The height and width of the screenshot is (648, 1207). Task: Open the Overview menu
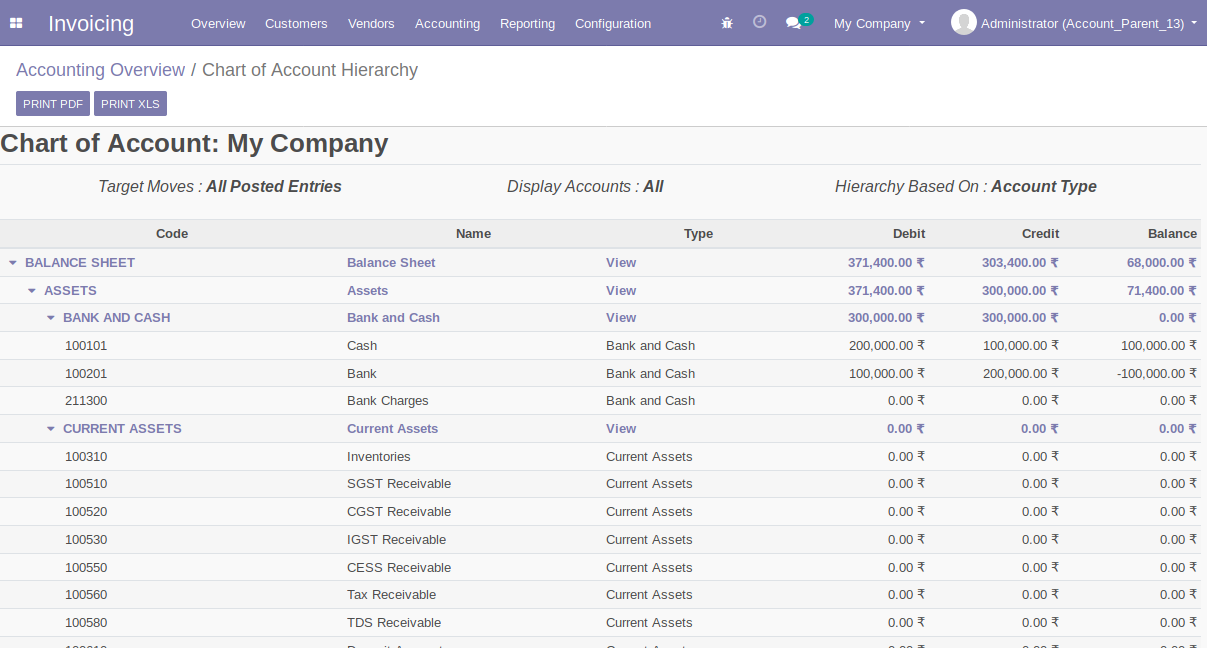click(218, 23)
